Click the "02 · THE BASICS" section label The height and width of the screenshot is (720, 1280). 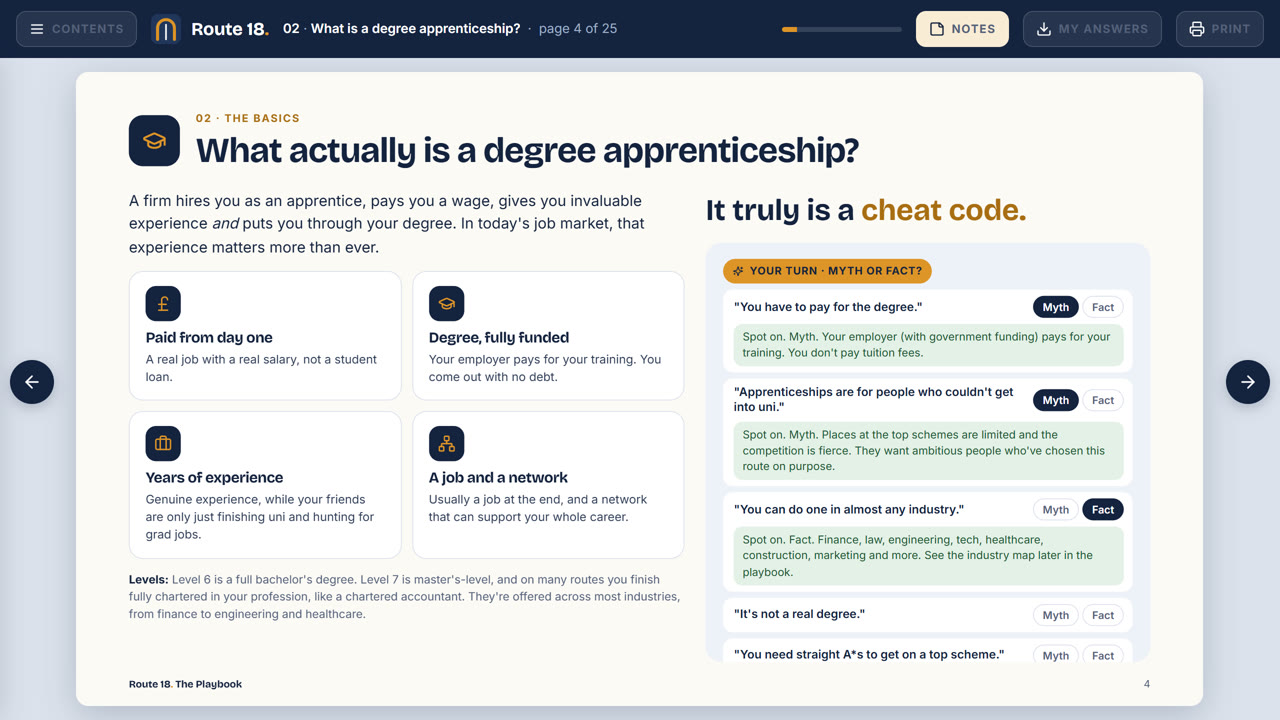point(248,118)
